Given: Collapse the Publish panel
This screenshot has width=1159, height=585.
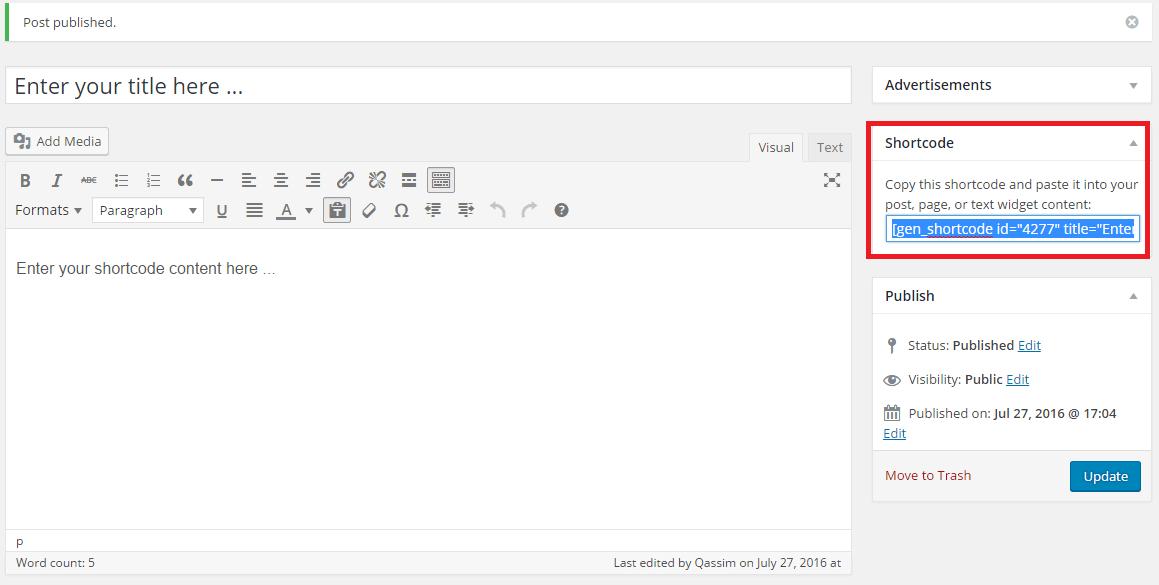Looking at the screenshot, I should coord(1133,297).
